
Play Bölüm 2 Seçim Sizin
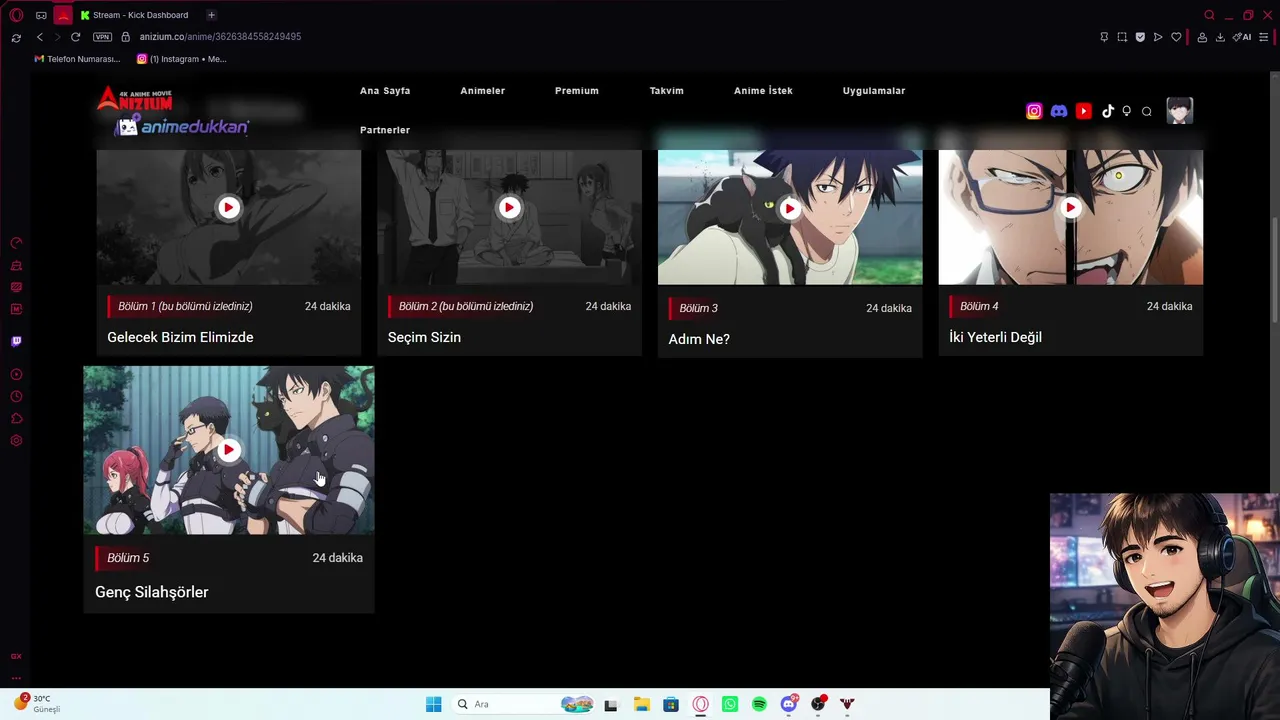click(x=509, y=207)
